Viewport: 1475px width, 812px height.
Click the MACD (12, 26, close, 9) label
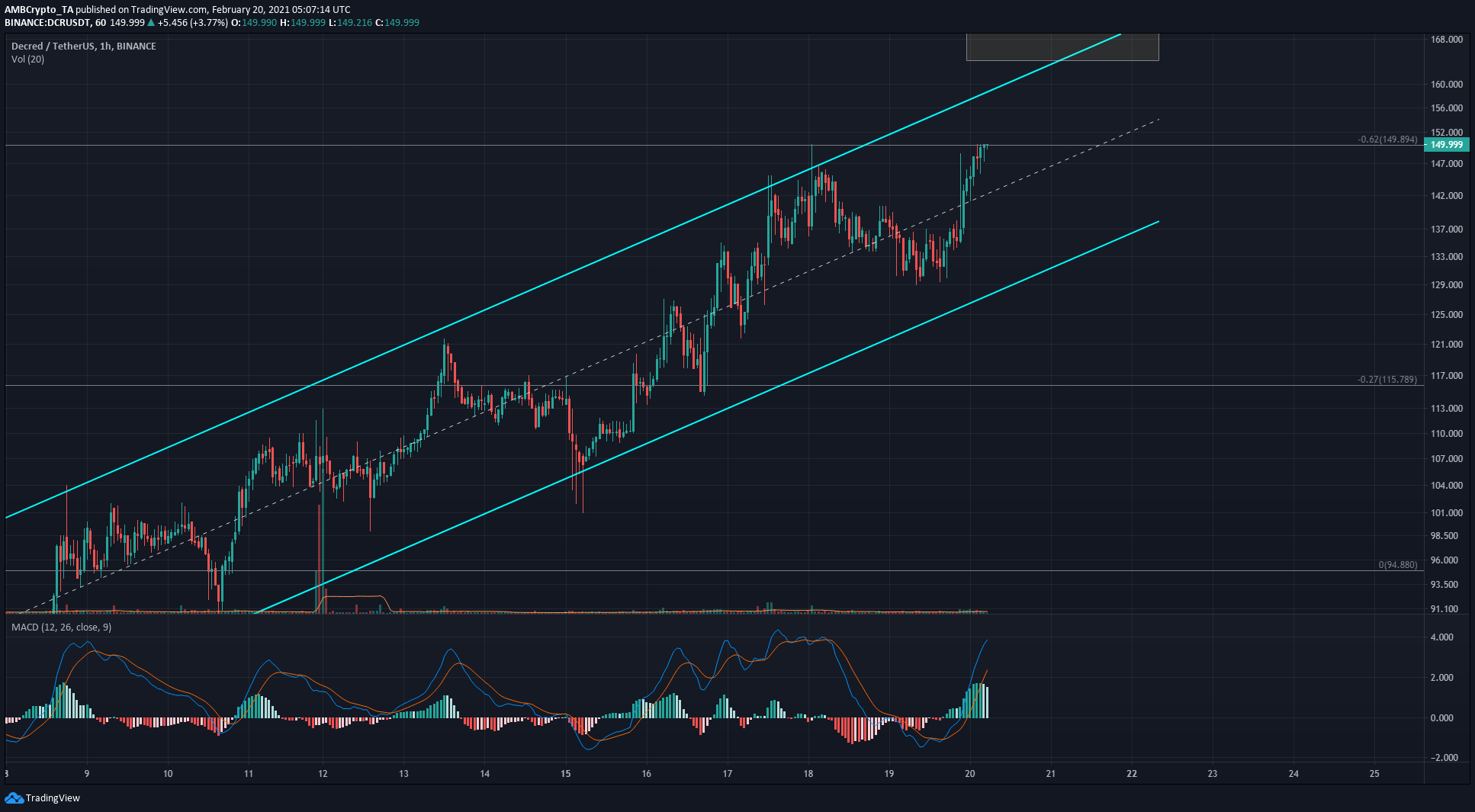tap(62, 627)
